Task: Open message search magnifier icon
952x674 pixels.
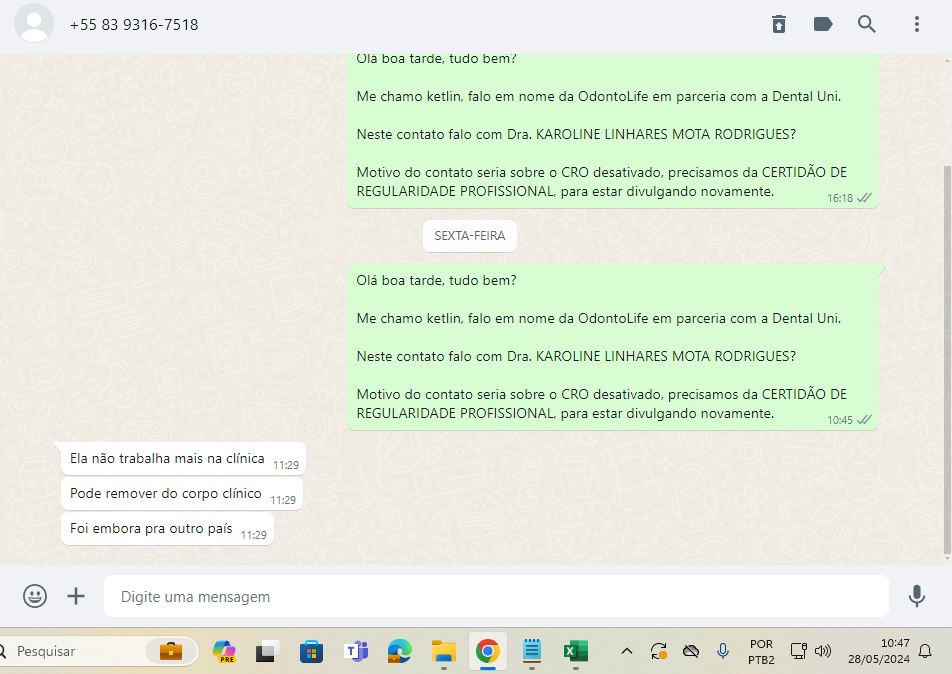Action: tap(866, 24)
